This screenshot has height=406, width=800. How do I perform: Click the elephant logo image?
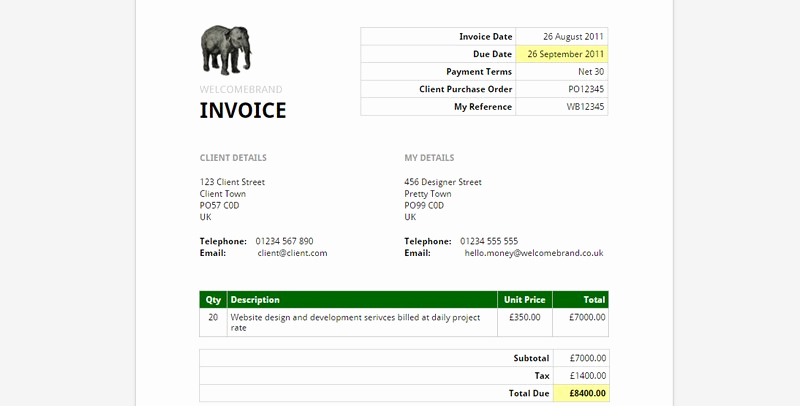[x=226, y=50]
